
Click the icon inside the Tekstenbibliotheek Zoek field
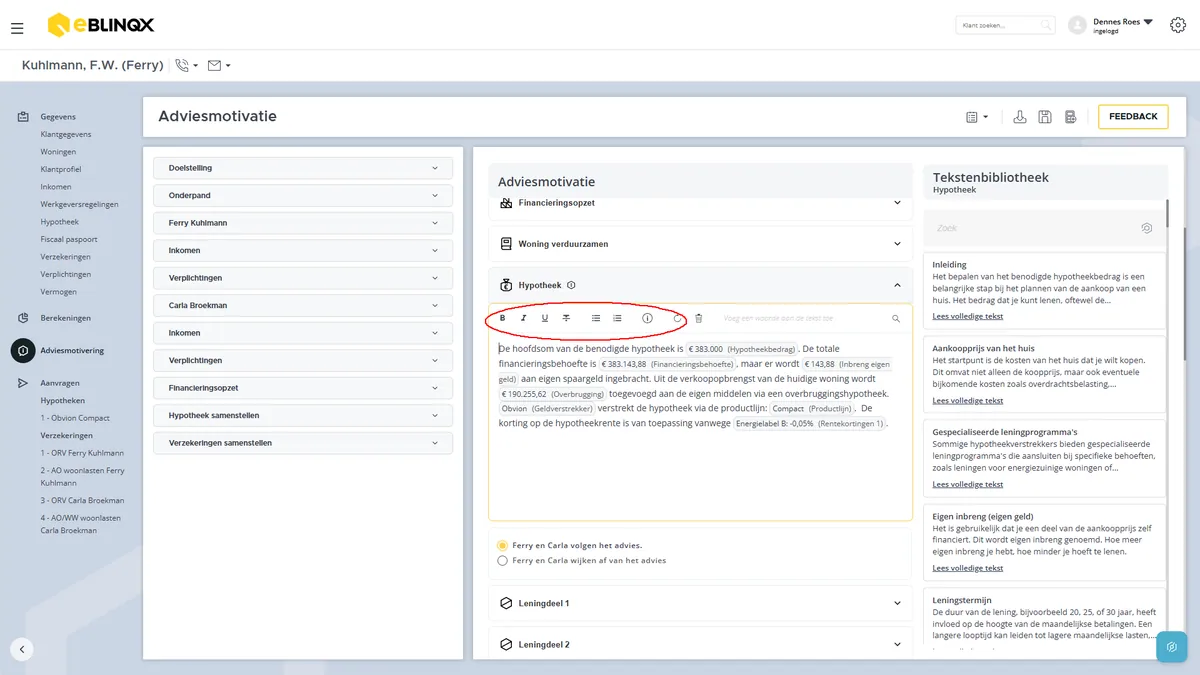[1146, 228]
